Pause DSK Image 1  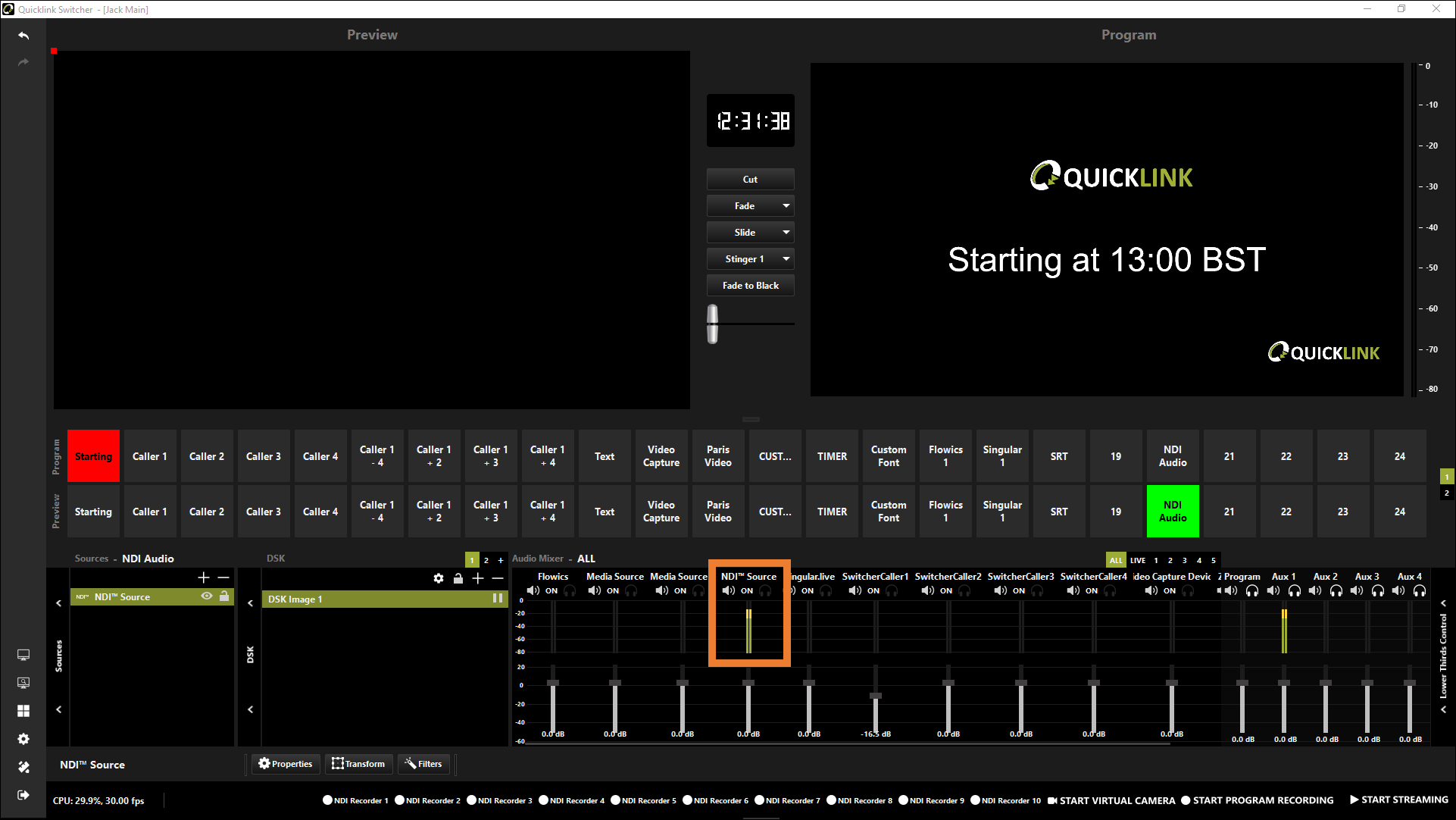pos(498,598)
